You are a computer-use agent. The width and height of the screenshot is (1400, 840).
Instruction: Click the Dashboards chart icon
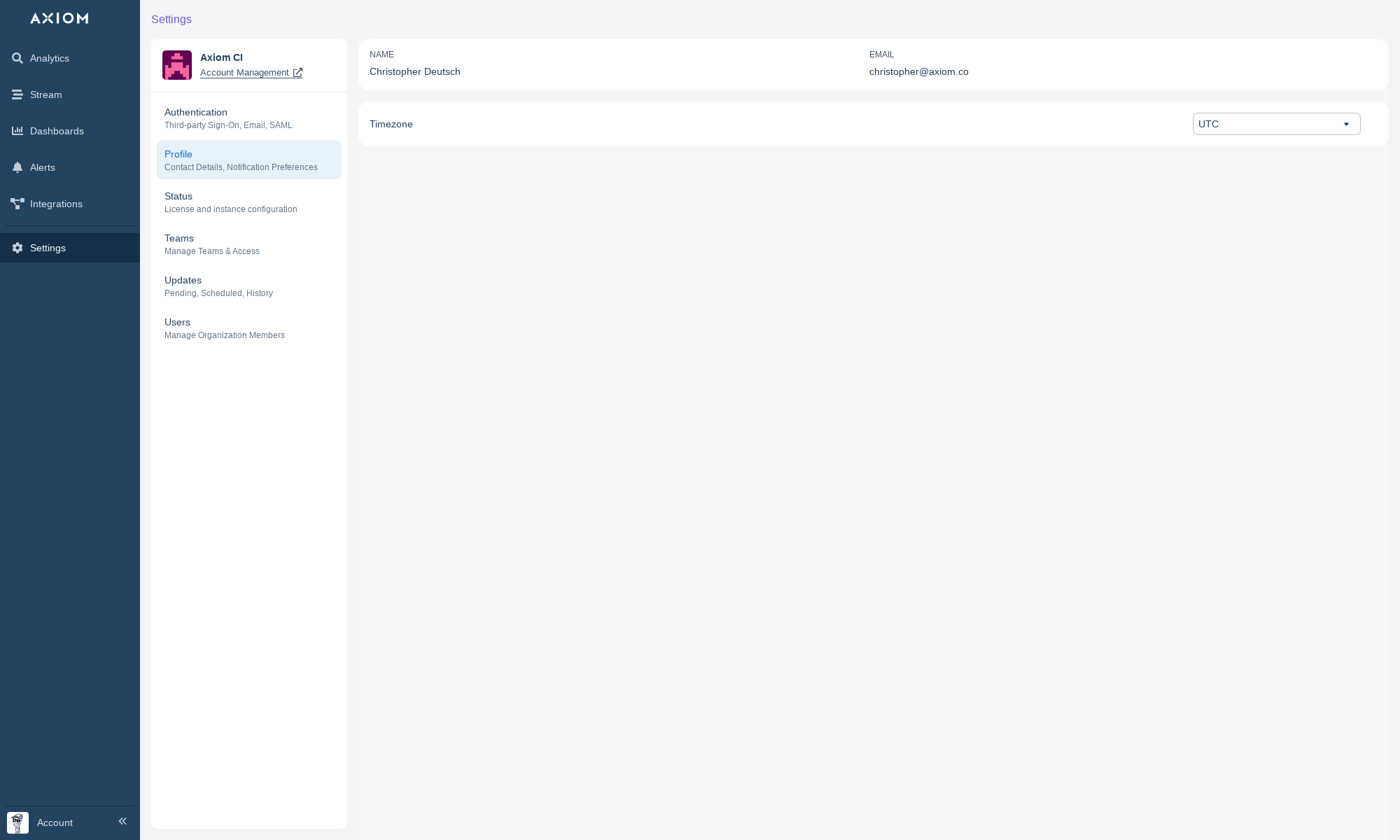tap(17, 131)
